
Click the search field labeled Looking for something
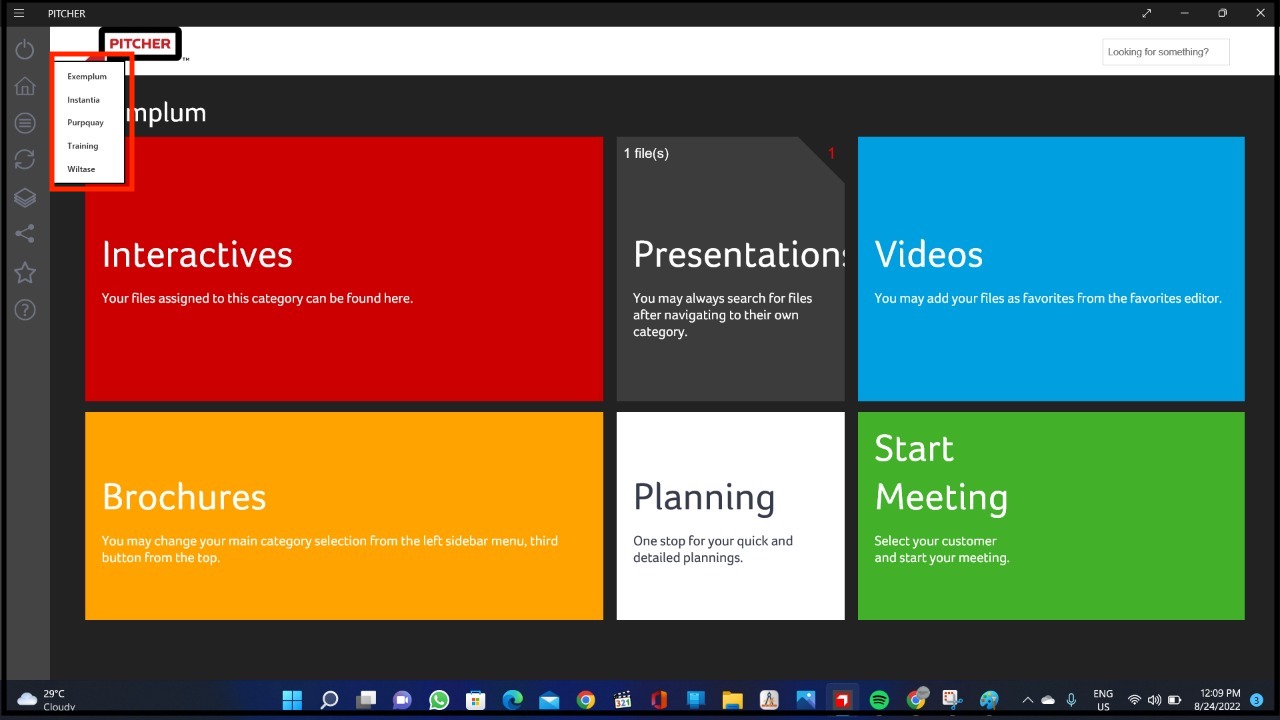tap(1164, 51)
